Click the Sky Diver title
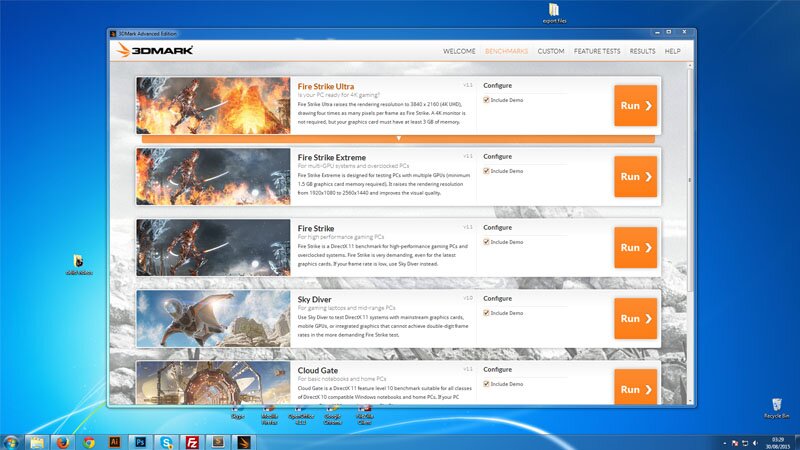 point(314,299)
